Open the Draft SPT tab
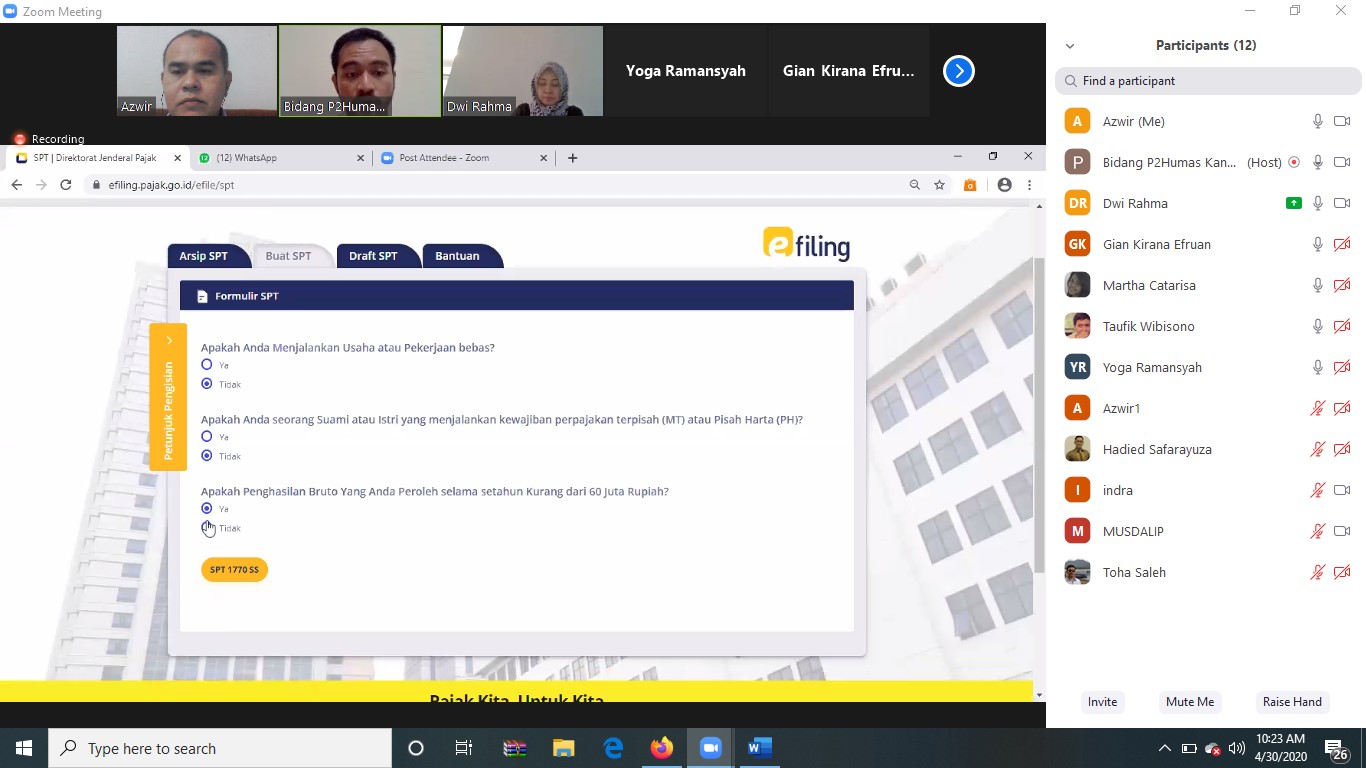This screenshot has width=1366, height=768. tap(373, 256)
